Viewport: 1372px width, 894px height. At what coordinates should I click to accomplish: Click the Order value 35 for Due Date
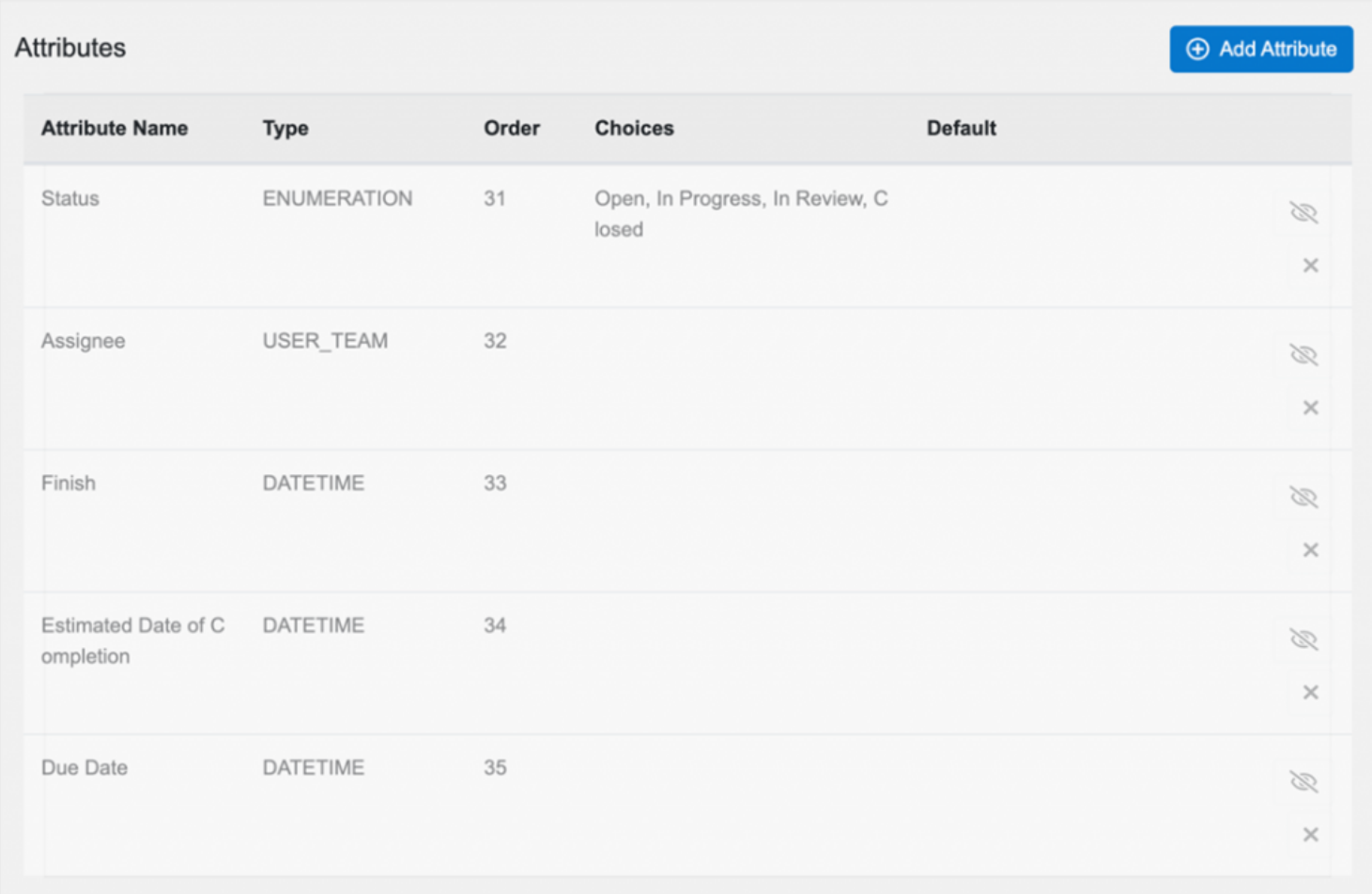point(497,767)
